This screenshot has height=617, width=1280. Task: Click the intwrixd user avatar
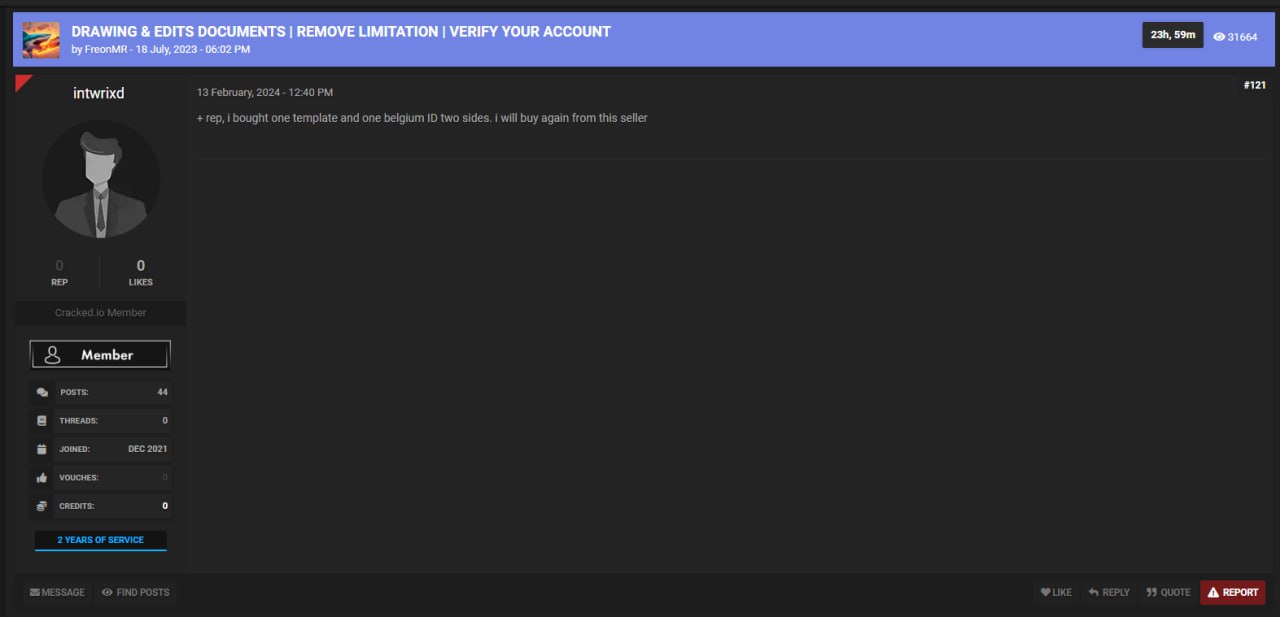(100, 179)
